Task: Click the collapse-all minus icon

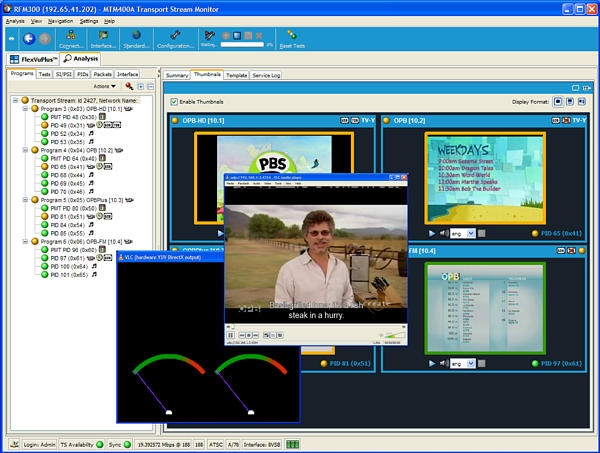Action: pyautogui.click(x=150, y=87)
